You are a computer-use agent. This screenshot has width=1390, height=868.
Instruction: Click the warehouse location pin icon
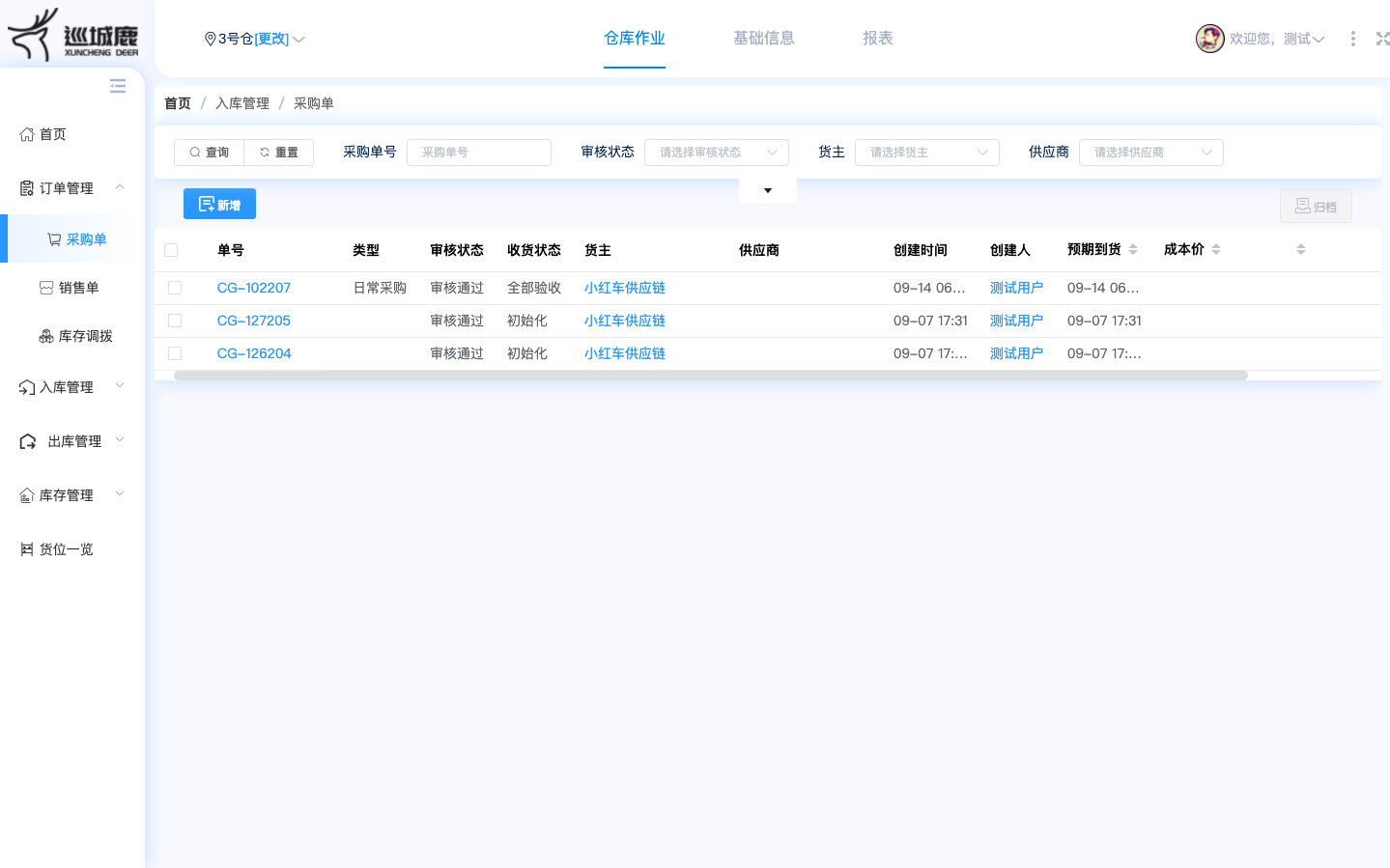210,39
